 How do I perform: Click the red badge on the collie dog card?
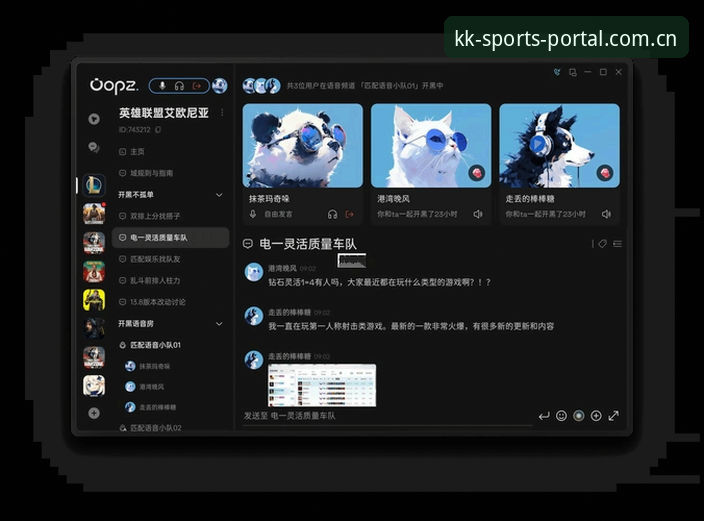pos(605,173)
